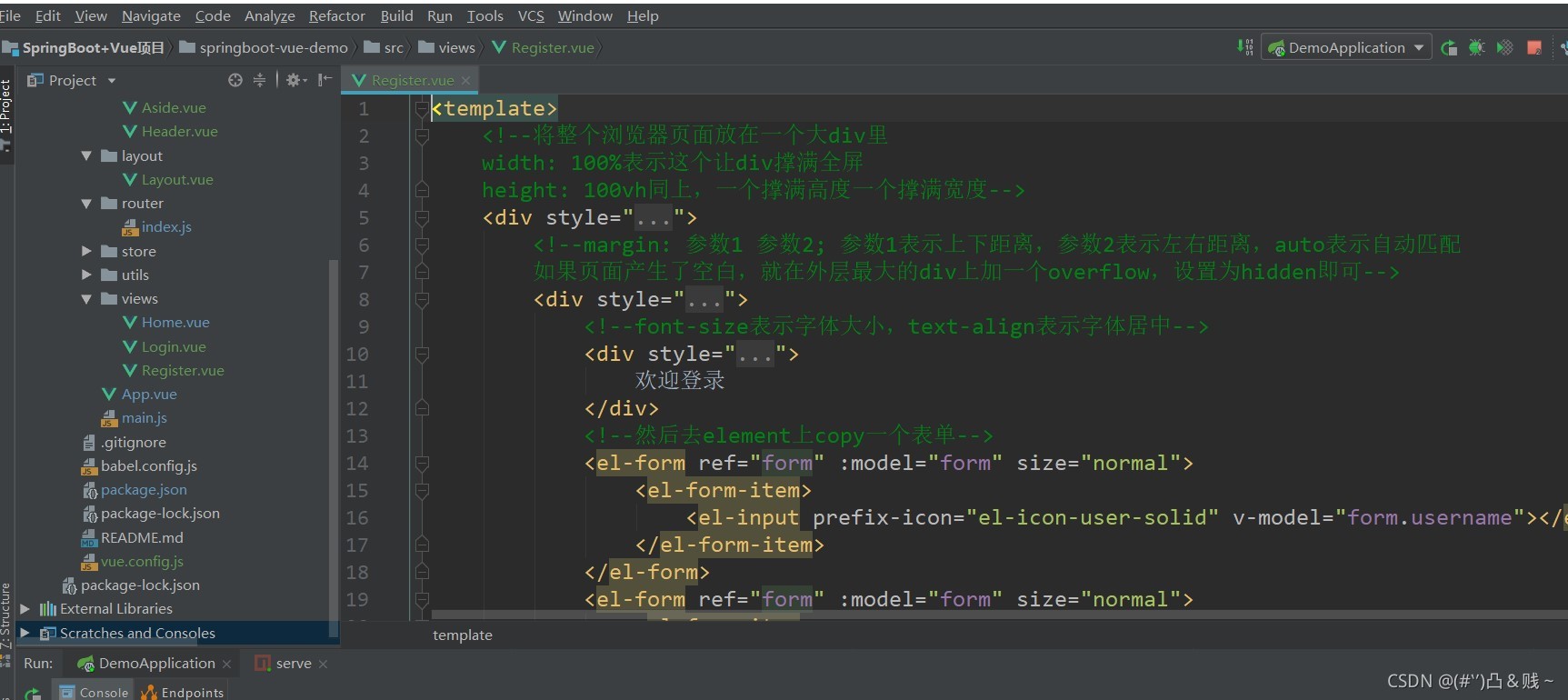Viewport: 1568px width, 700px height.
Task: Collapse the views folder
Action: pos(86,298)
